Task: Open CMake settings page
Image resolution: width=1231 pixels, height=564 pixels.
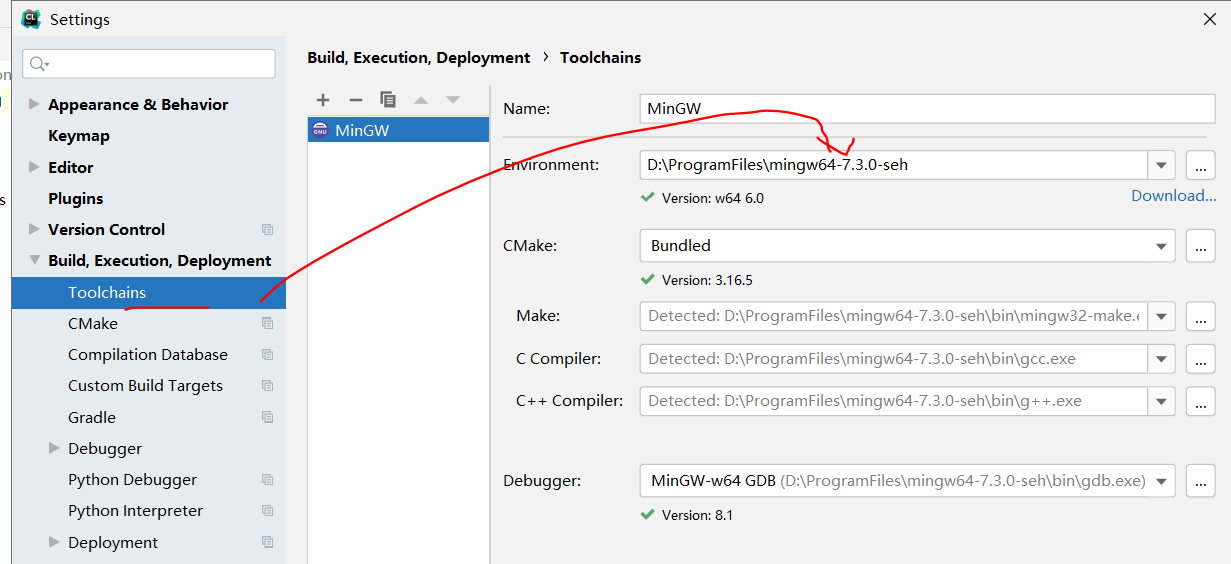Action: (x=93, y=324)
